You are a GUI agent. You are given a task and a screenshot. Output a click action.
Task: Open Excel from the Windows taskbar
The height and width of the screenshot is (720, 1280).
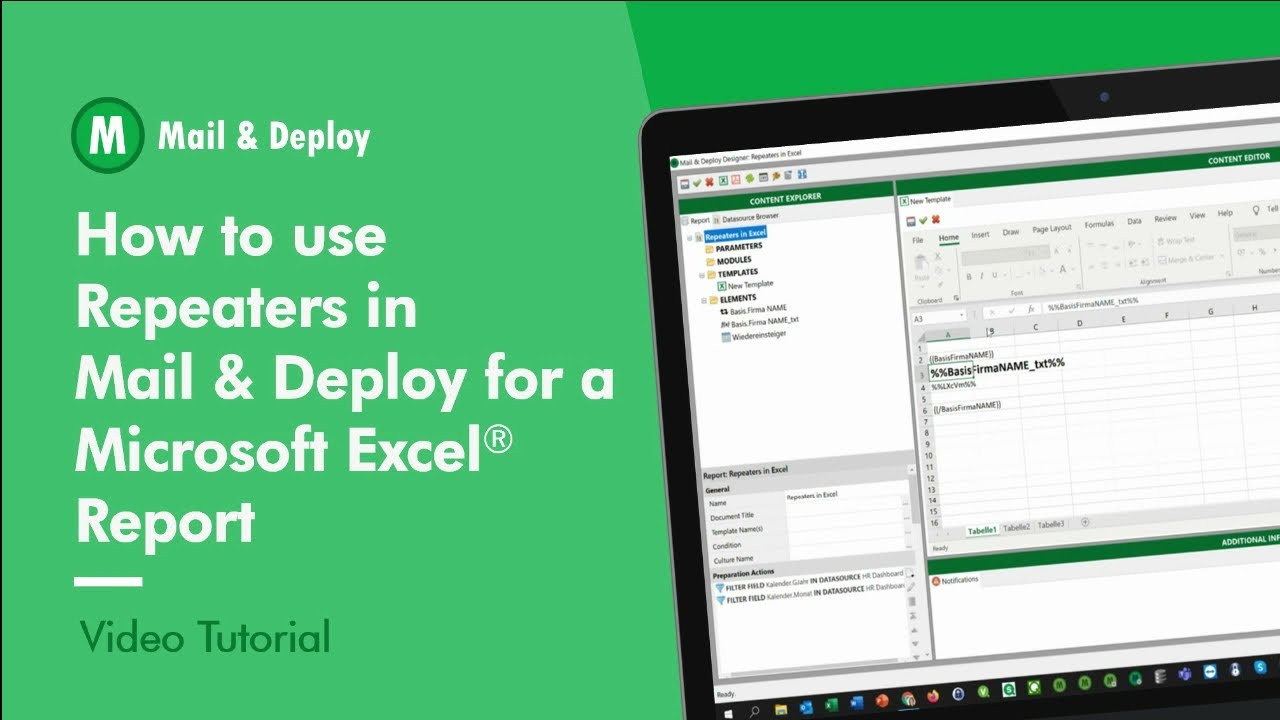point(831,705)
